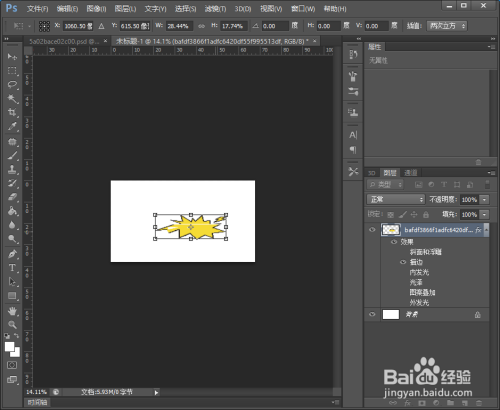Viewport: 500px width, 410px height.
Task: Select the Pen tool
Action: (12, 254)
